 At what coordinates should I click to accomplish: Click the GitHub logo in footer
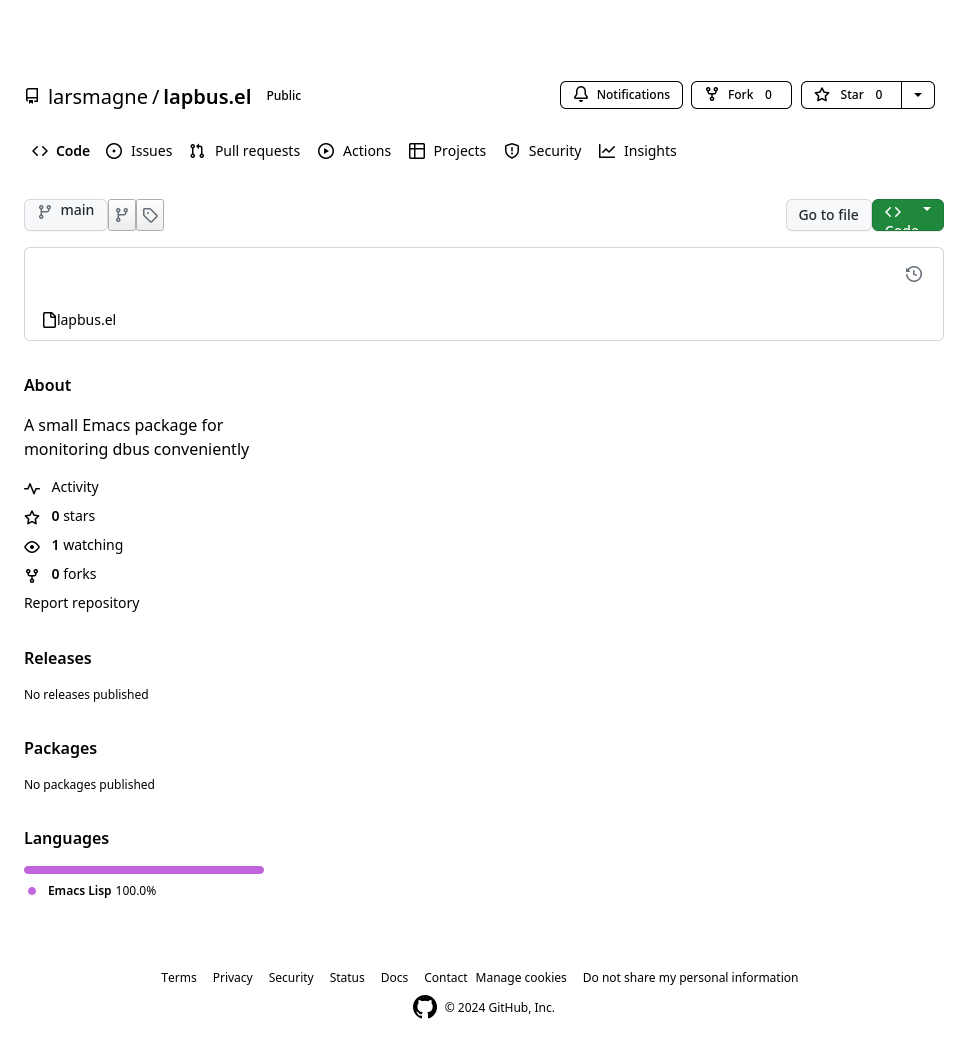tap(425, 1007)
